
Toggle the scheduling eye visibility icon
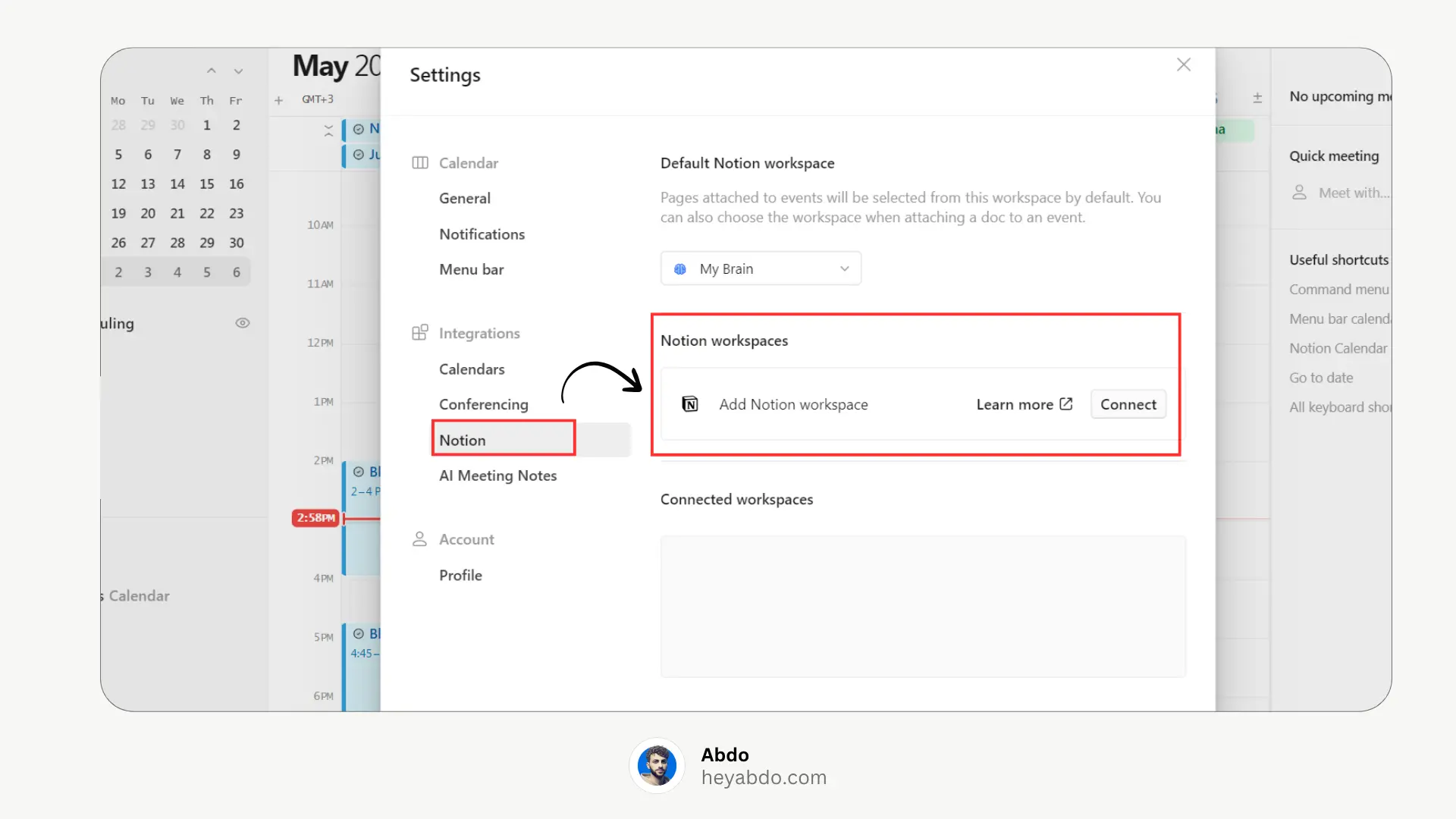pyautogui.click(x=243, y=323)
